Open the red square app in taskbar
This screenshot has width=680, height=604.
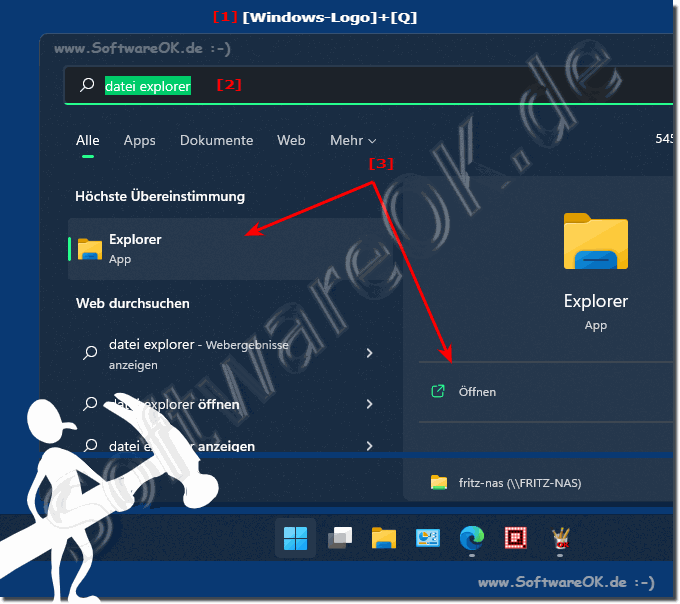[516, 538]
